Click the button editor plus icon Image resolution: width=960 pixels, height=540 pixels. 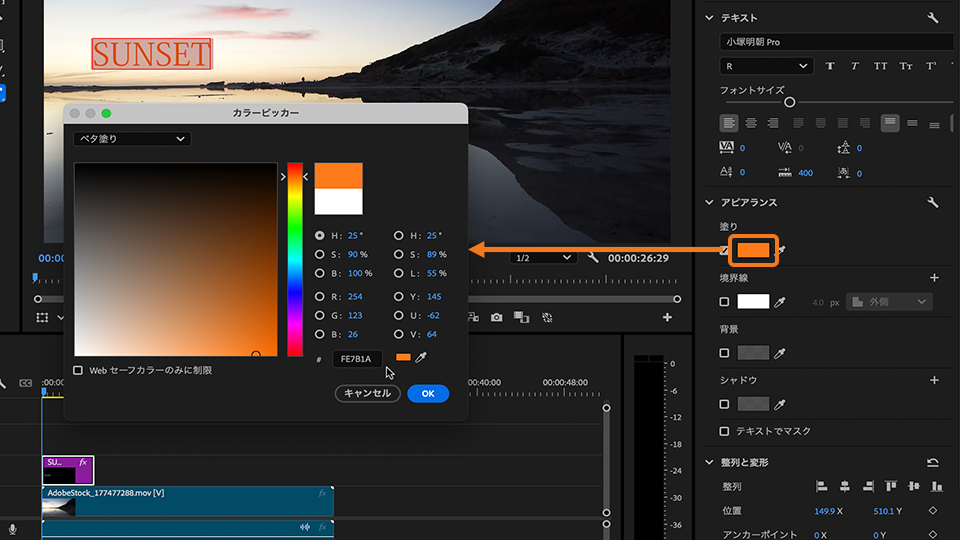[667, 318]
